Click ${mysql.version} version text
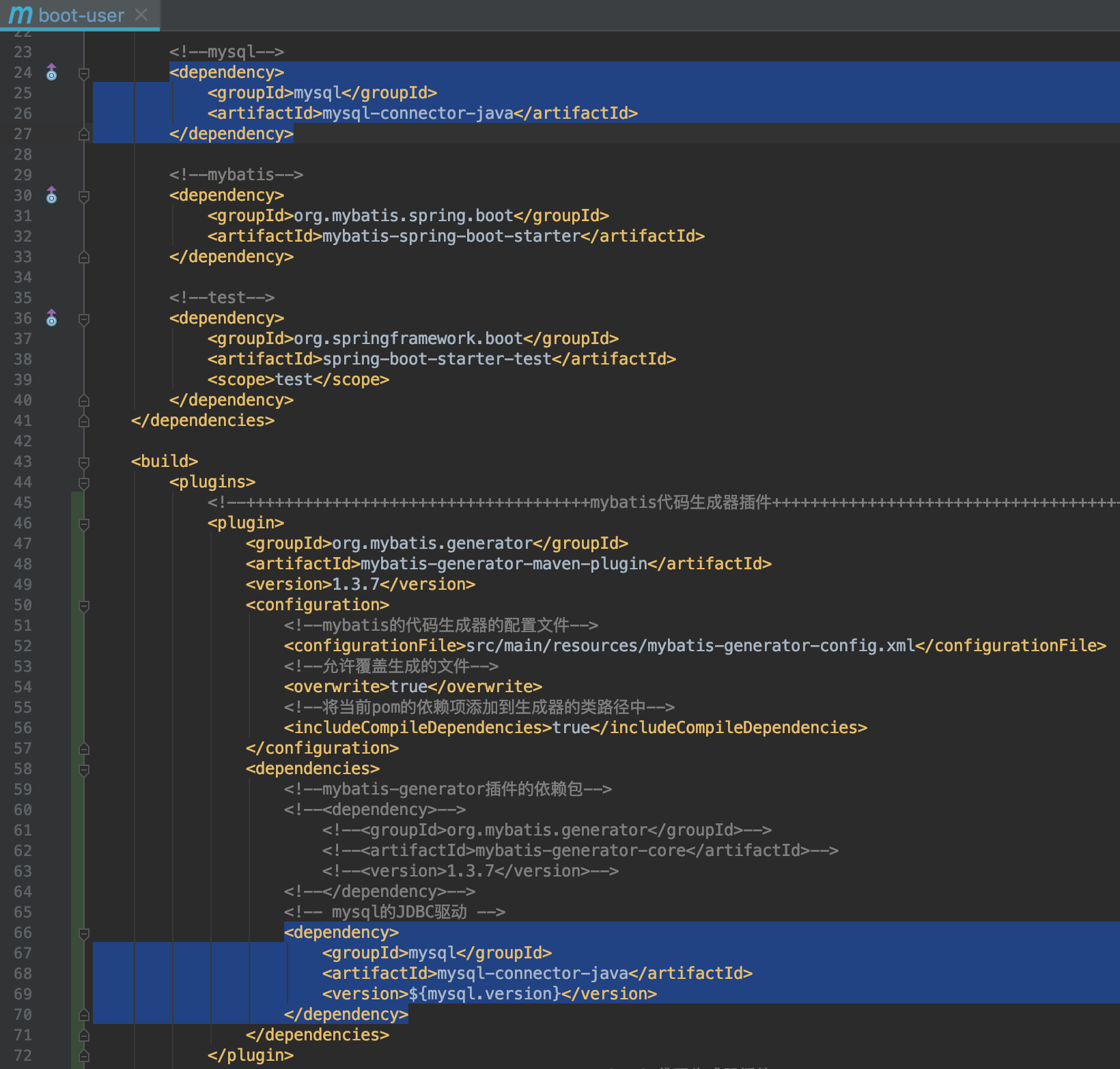The height and width of the screenshot is (1069, 1120). point(485,994)
